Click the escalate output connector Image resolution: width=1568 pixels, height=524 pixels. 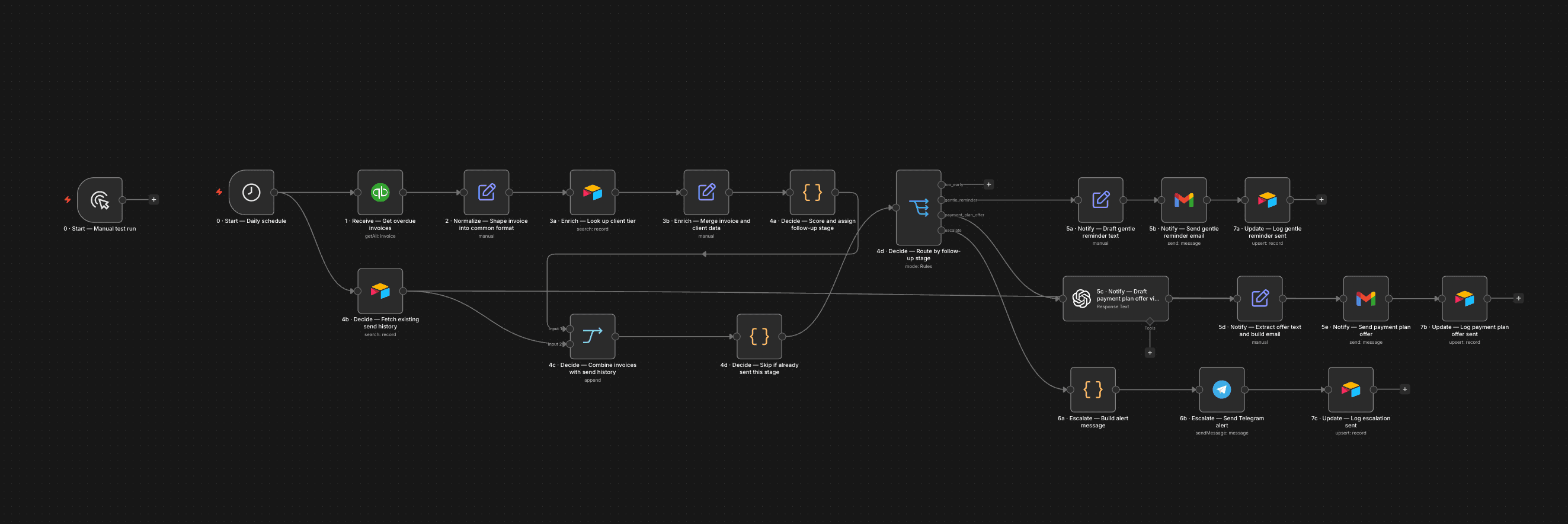pyautogui.click(x=941, y=230)
